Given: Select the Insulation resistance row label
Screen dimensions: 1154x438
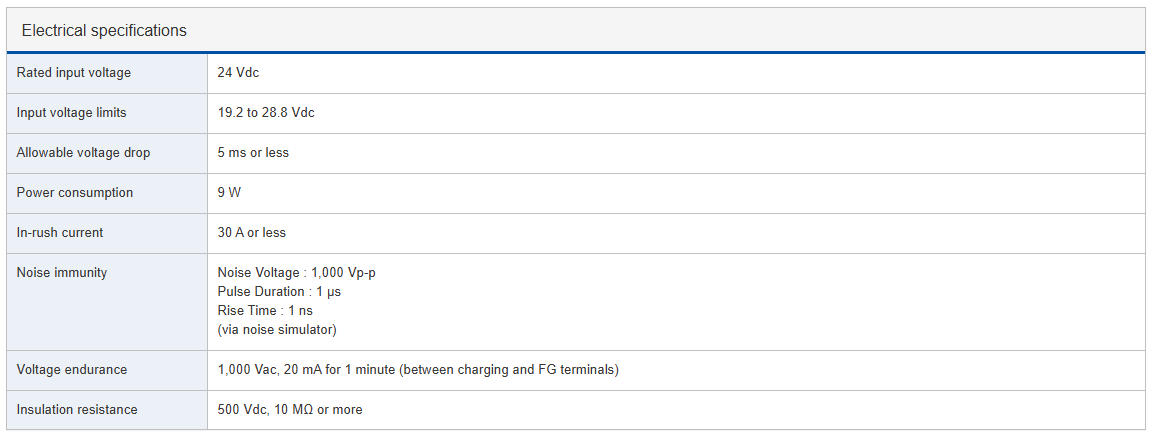Looking at the screenshot, I should [77, 410].
